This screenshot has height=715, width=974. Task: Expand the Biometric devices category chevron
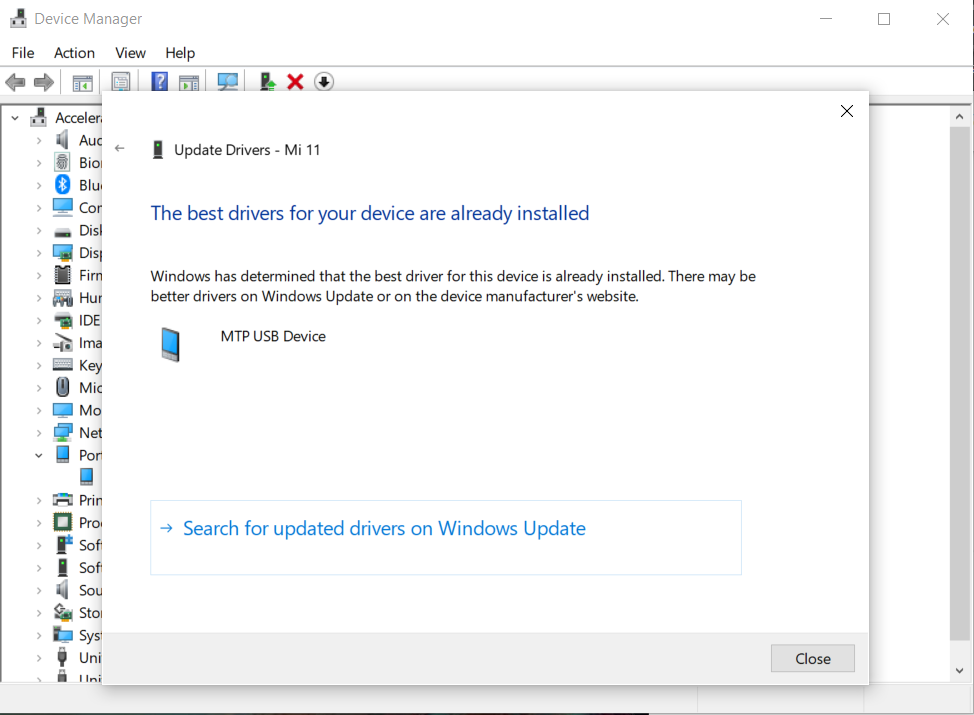click(x=39, y=163)
